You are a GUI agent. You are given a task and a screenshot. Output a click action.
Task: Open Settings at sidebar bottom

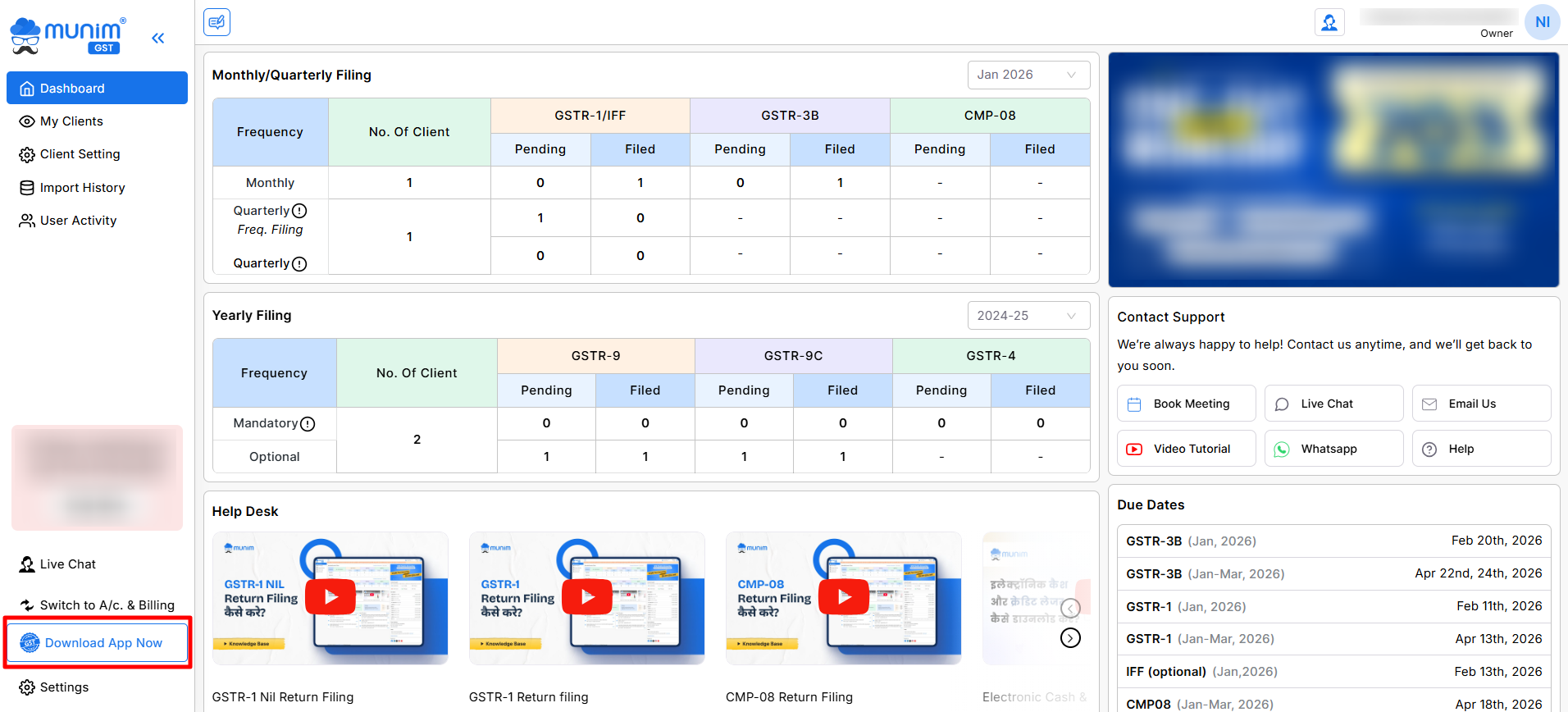(x=64, y=687)
